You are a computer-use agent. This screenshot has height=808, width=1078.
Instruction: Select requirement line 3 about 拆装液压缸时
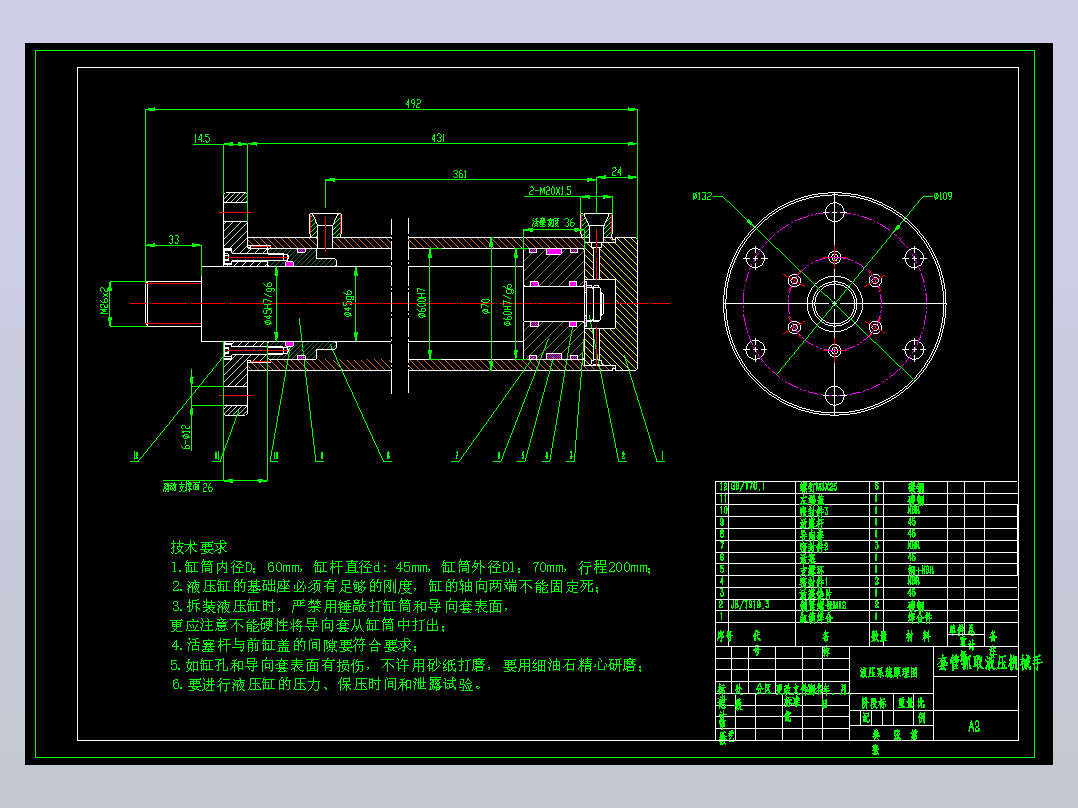tap(340, 607)
